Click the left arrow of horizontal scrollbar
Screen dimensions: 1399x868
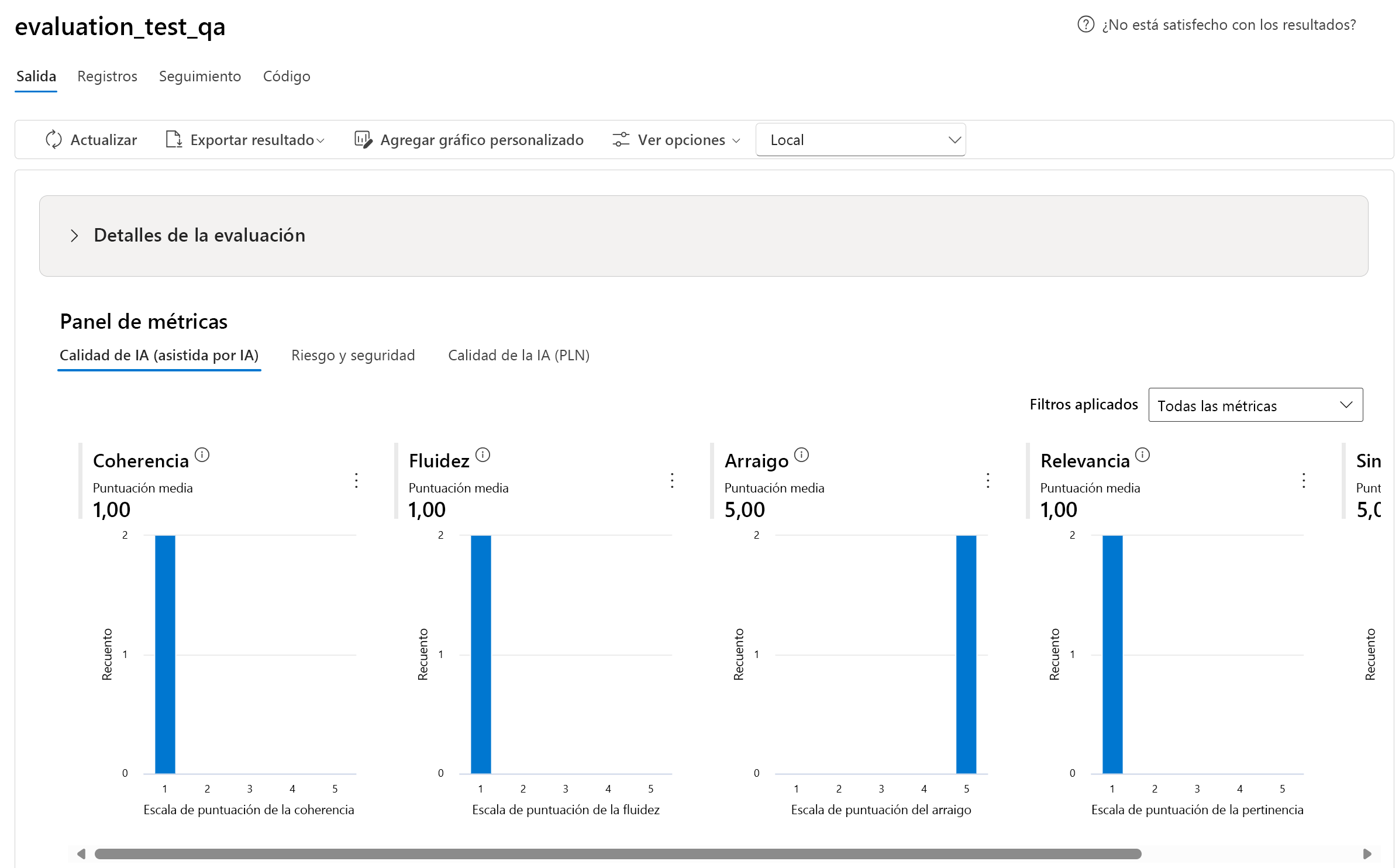(81, 854)
